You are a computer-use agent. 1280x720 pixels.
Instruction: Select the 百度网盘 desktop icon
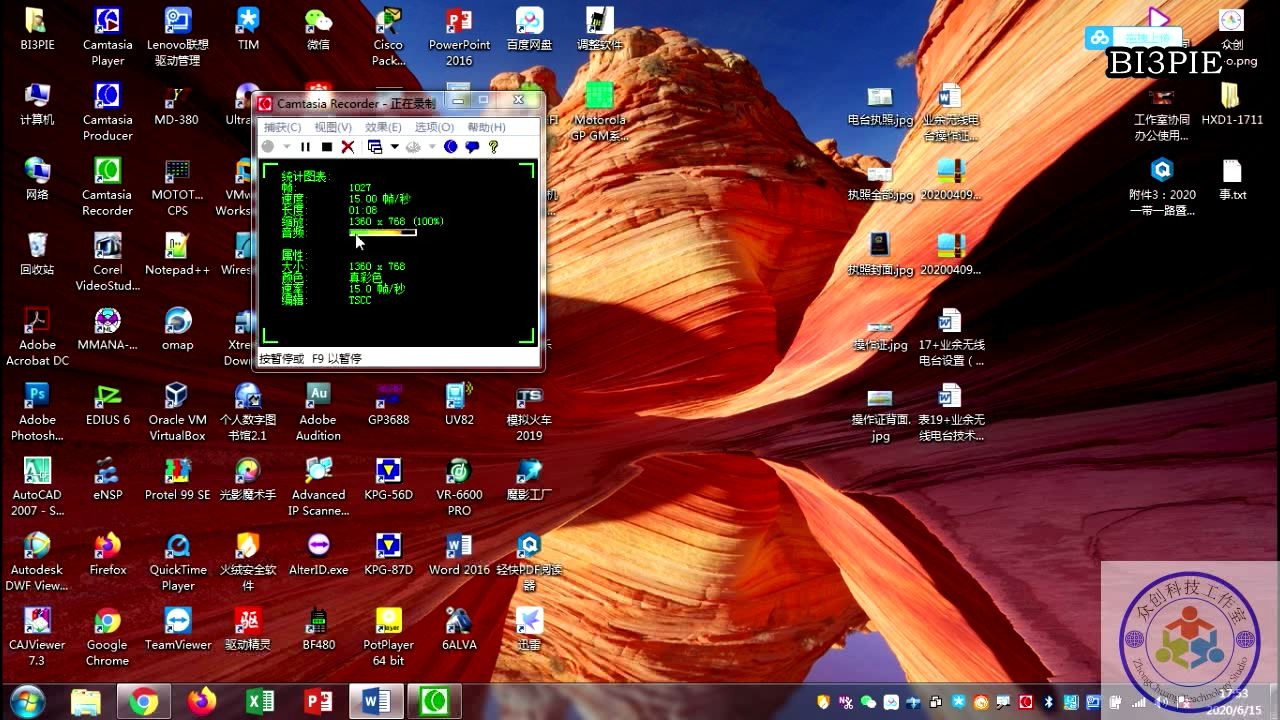point(529,29)
